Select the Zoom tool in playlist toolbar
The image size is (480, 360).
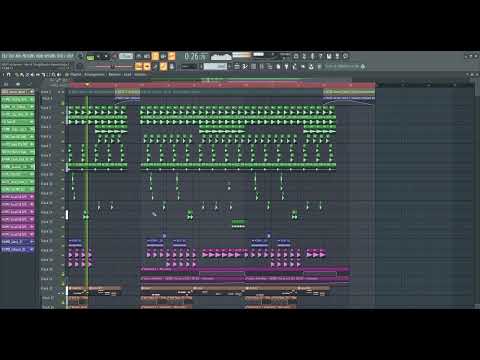pyautogui.click(x=53, y=75)
